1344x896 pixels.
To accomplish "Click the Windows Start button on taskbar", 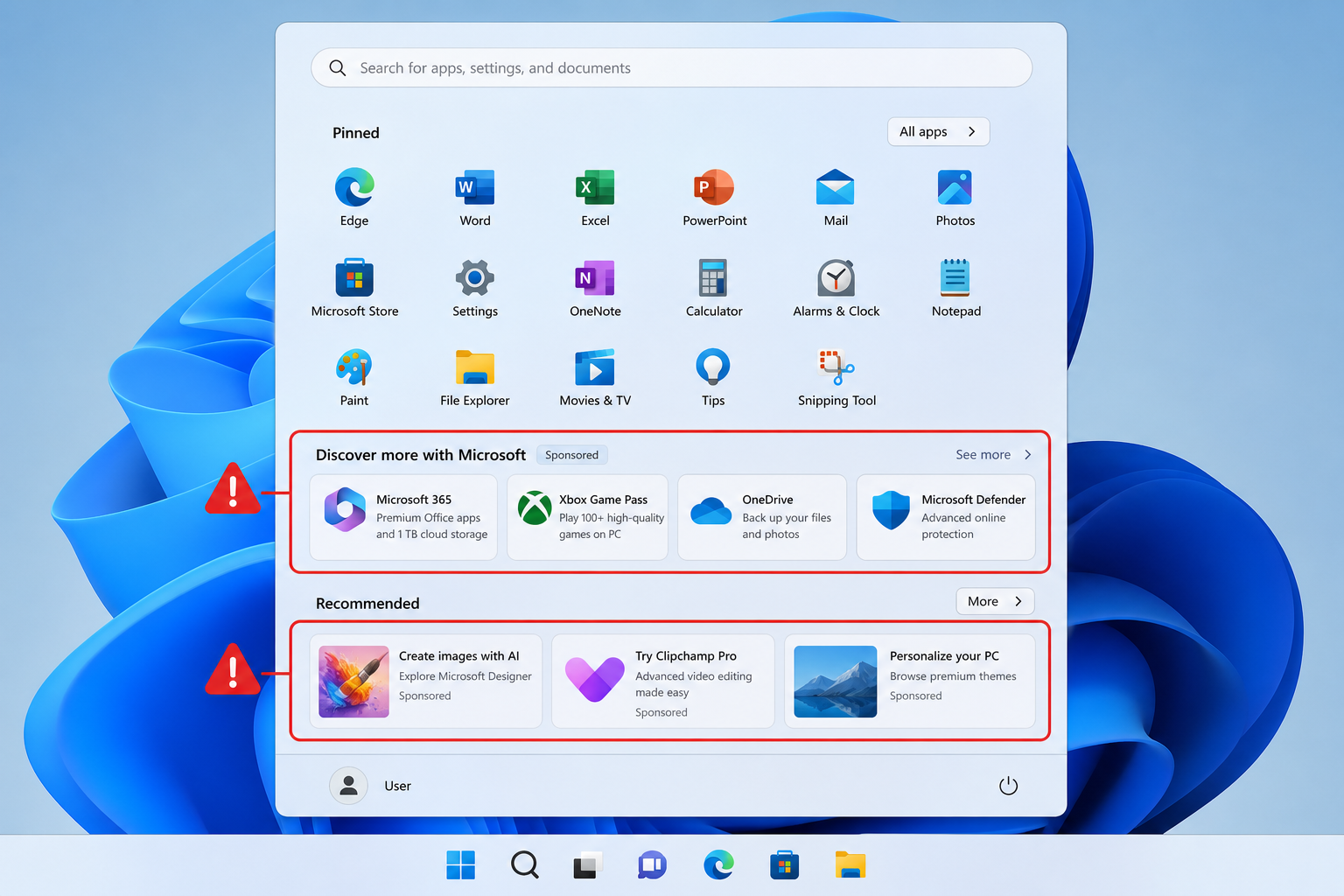I will click(460, 865).
